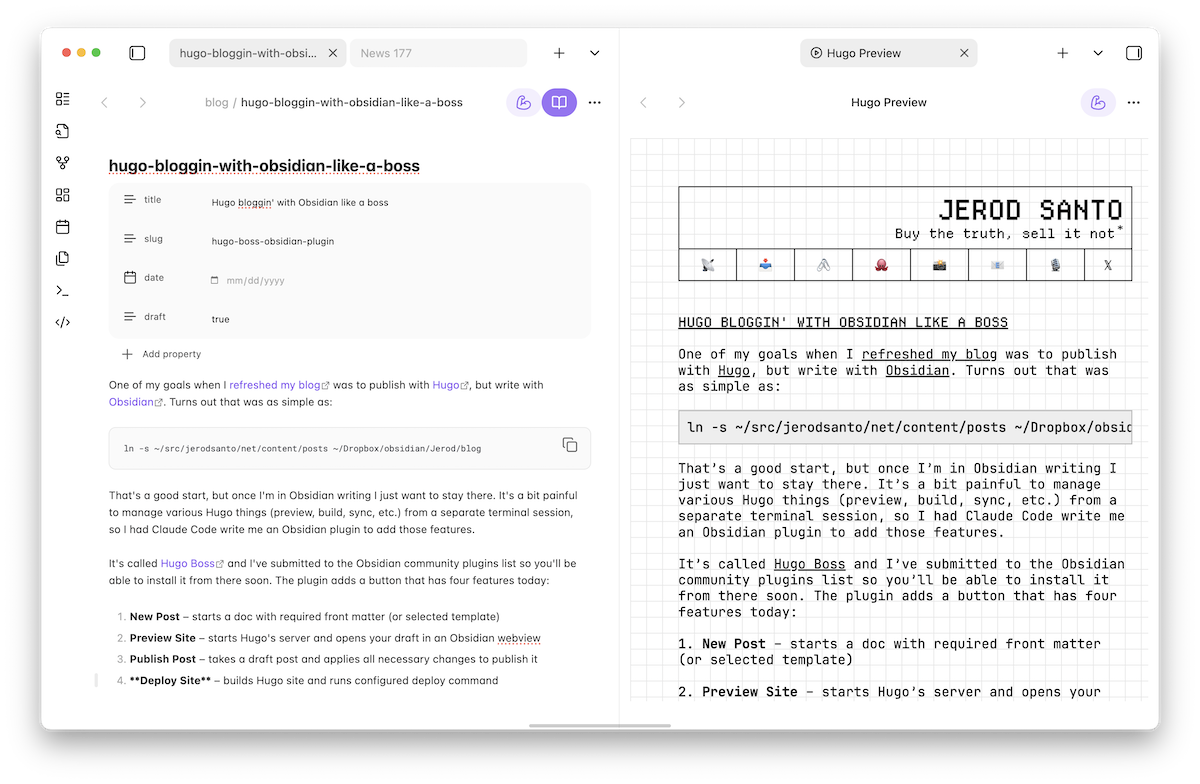The image size is (1200, 784).
Task: Switch to the News 177 tab
Action: [436, 53]
